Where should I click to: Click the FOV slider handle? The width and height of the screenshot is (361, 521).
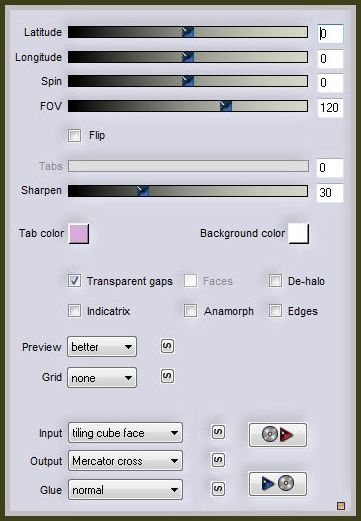point(226,106)
